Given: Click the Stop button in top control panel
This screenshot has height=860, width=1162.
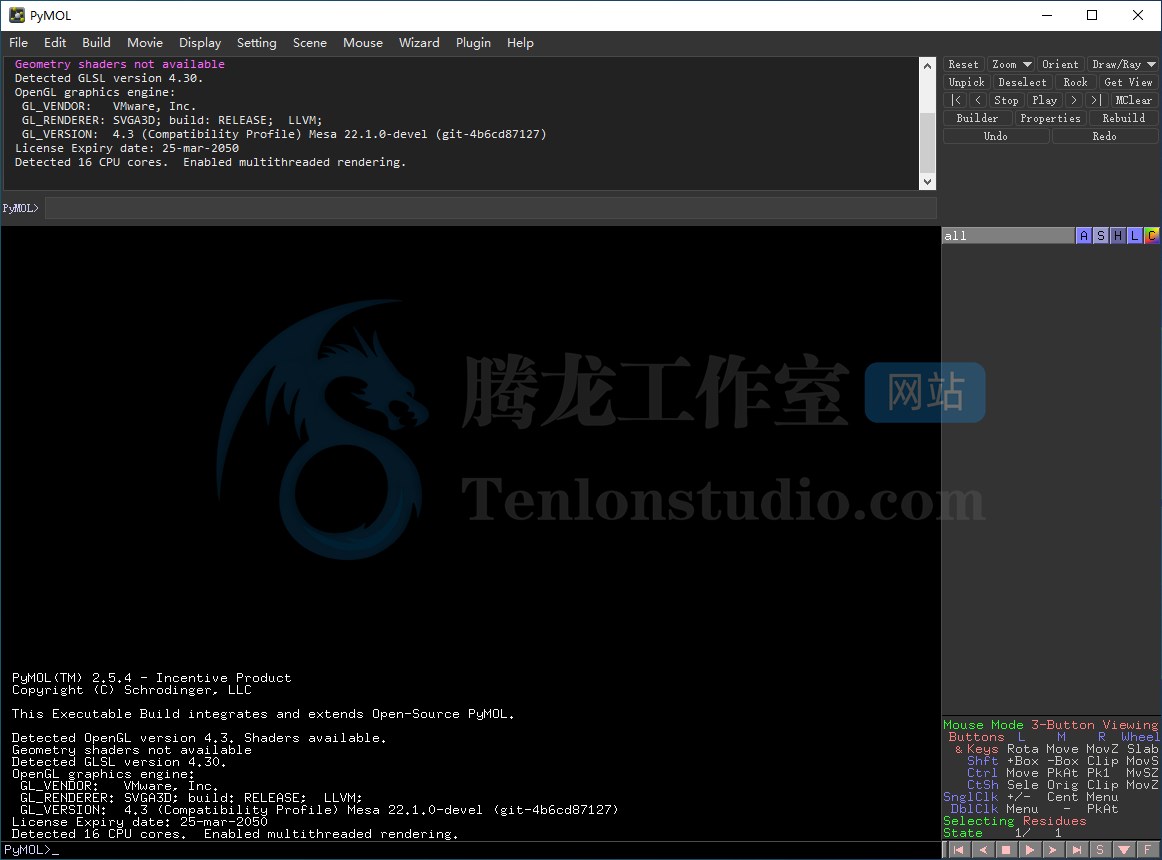Looking at the screenshot, I should (x=1006, y=100).
